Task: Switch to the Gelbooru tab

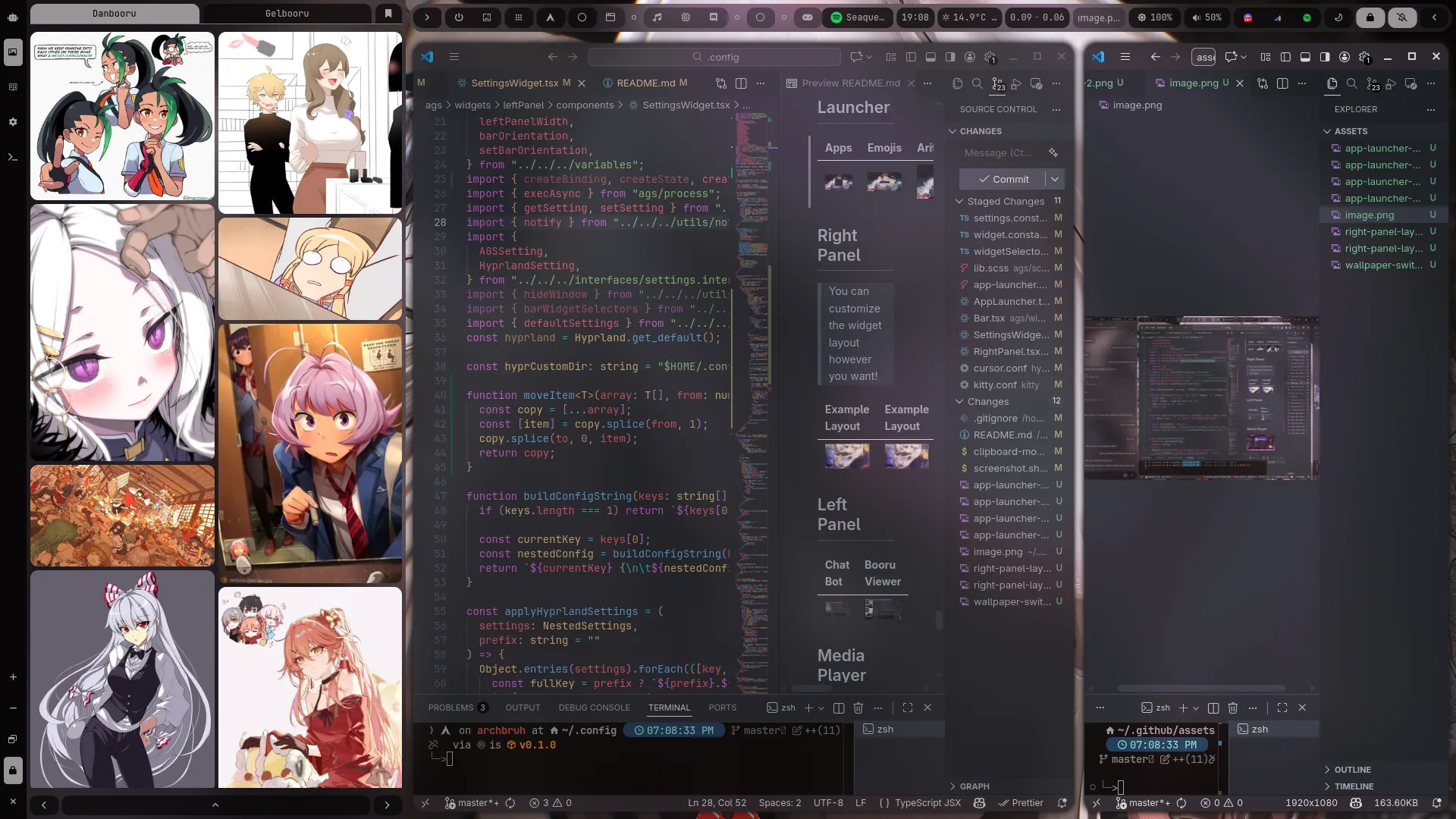Action: [287, 14]
